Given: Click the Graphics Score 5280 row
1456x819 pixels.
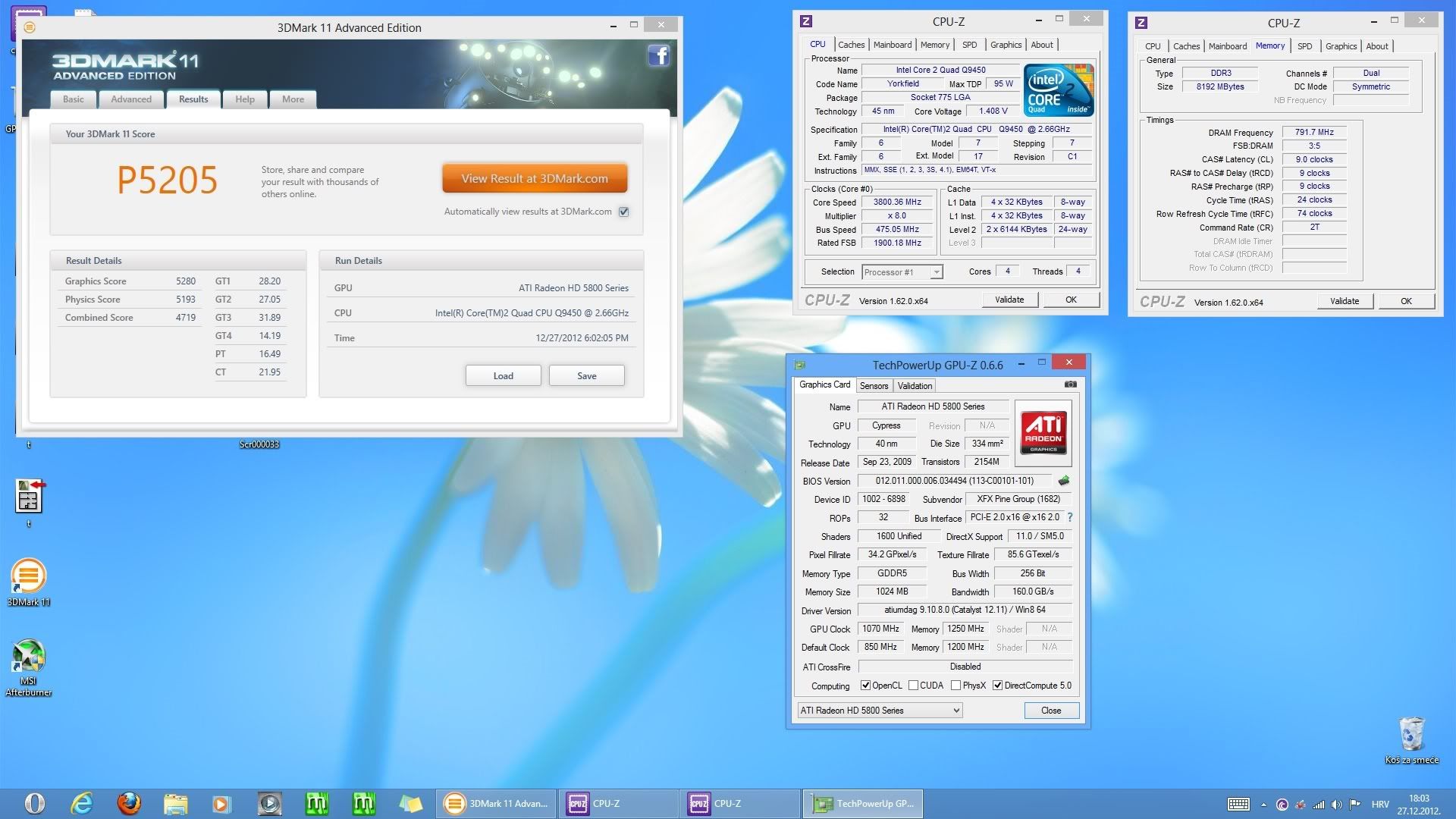Looking at the screenshot, I should [130, 281].
